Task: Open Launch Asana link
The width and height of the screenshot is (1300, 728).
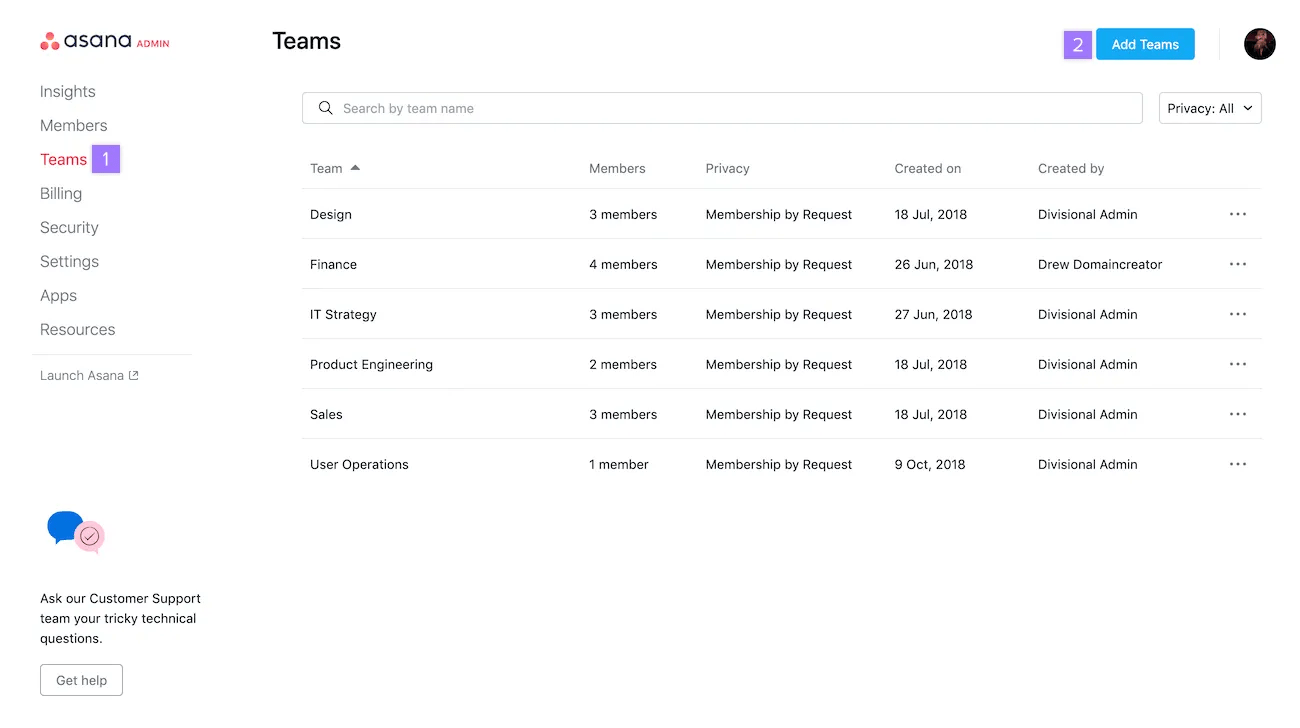Action: [x=89, y=375]
